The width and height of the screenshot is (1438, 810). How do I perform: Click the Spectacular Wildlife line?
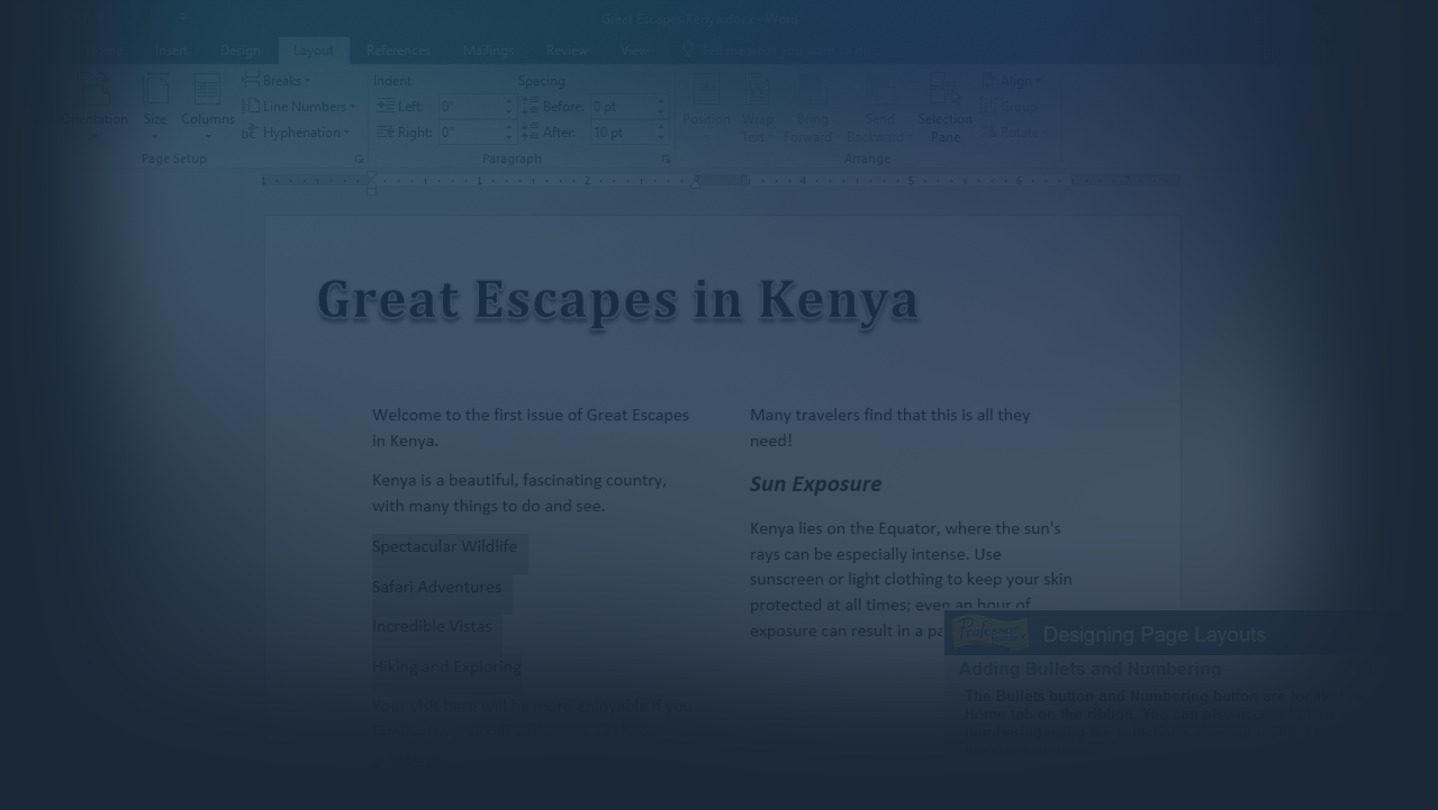coord(445,546)
